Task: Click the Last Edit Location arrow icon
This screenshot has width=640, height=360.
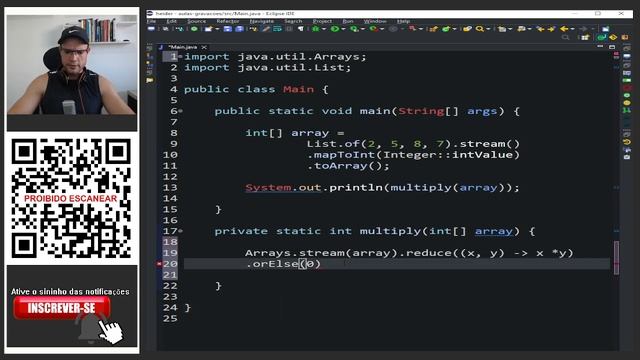Action: 540,29
